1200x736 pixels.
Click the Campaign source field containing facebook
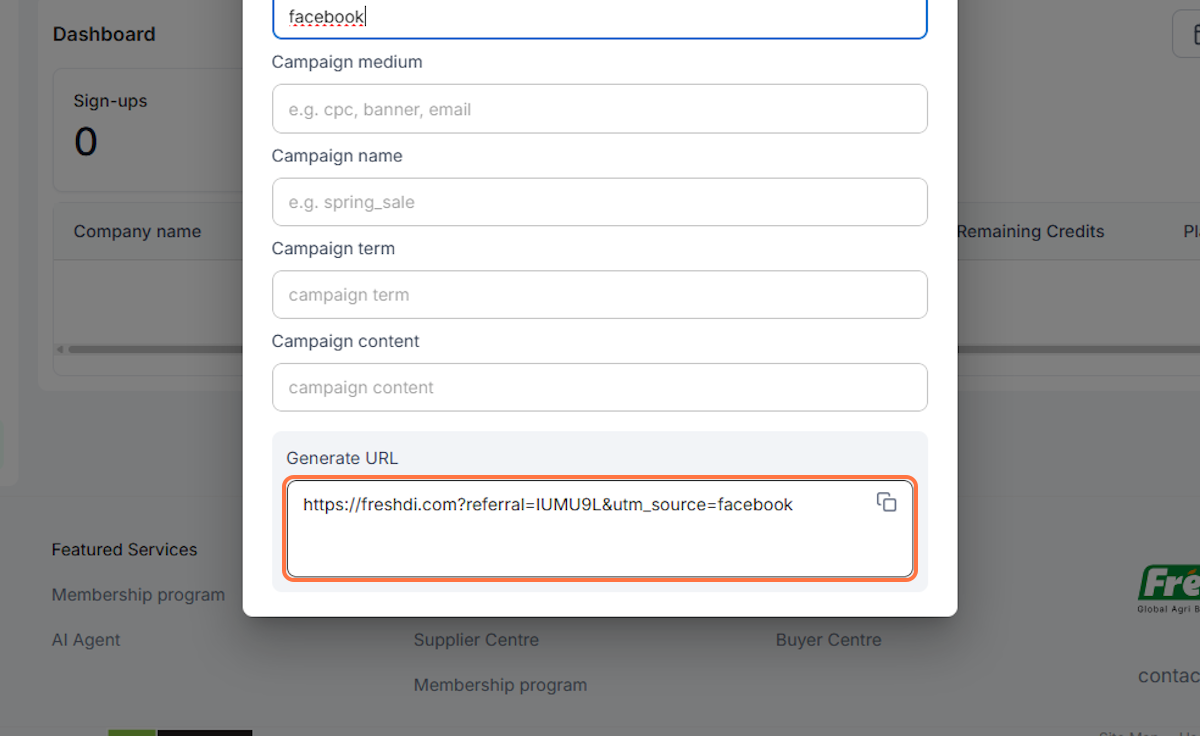pos(599,18)
